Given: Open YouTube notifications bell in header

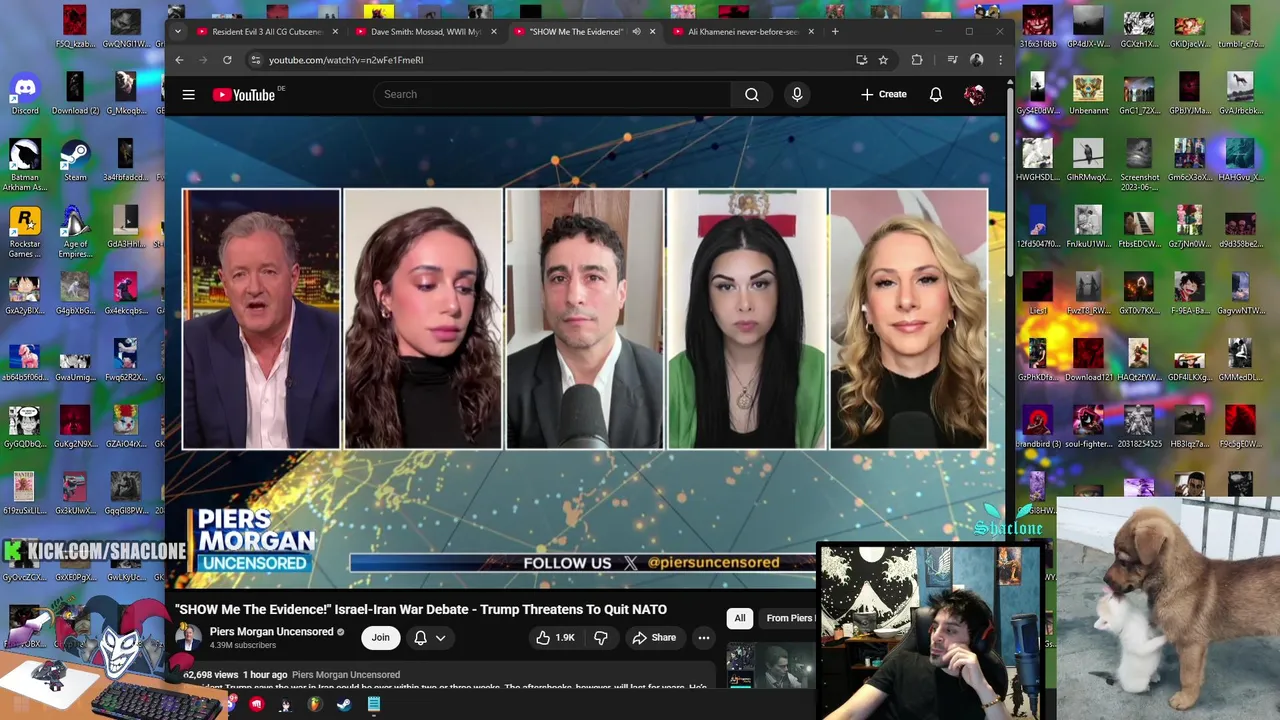Looking at the screenshot, I should (936, 94).
